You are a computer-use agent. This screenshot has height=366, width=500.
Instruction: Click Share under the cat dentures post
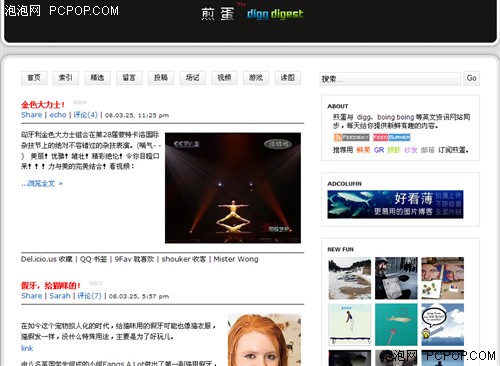(x=32, y=296)
